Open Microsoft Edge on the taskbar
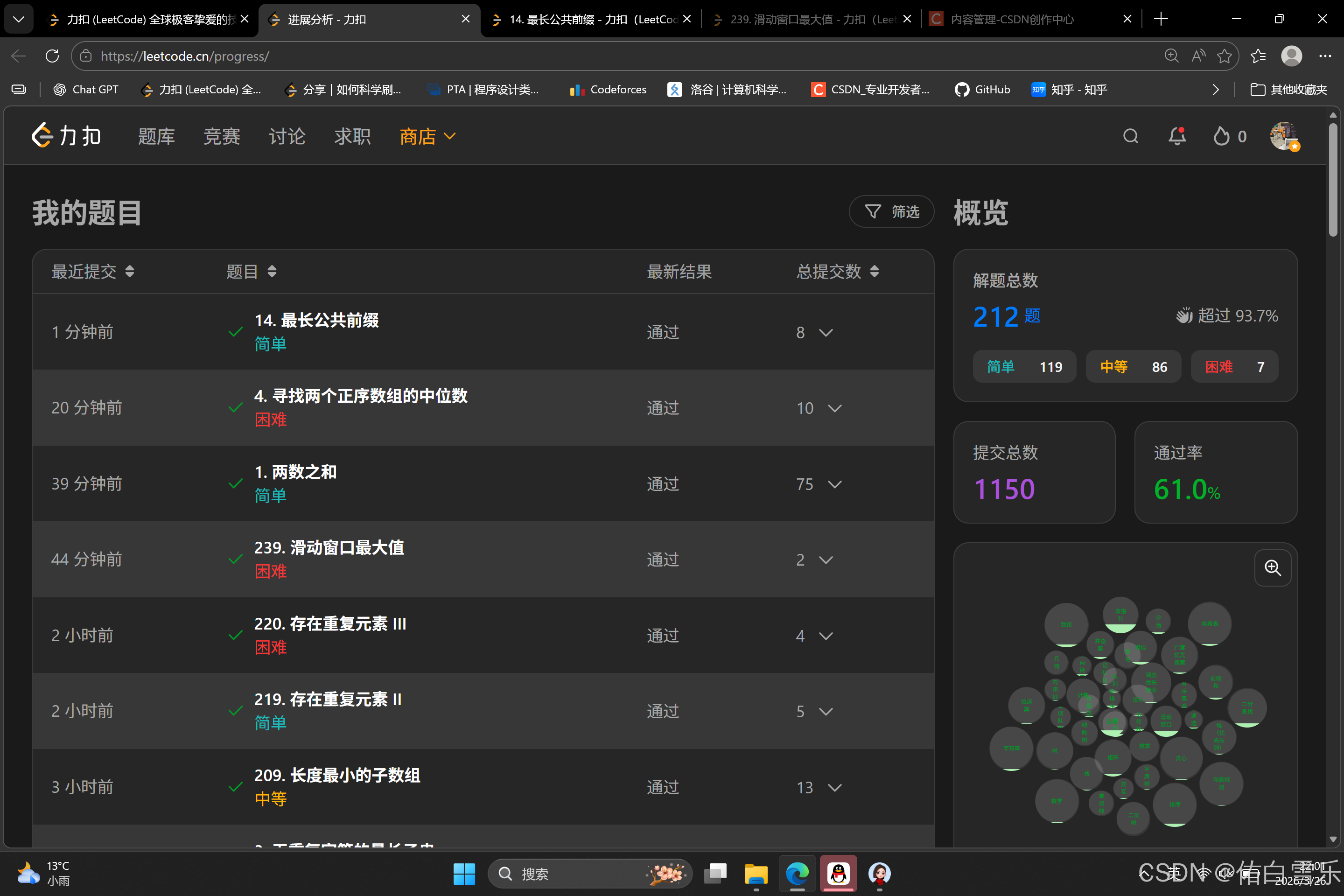 click(797, 873)
